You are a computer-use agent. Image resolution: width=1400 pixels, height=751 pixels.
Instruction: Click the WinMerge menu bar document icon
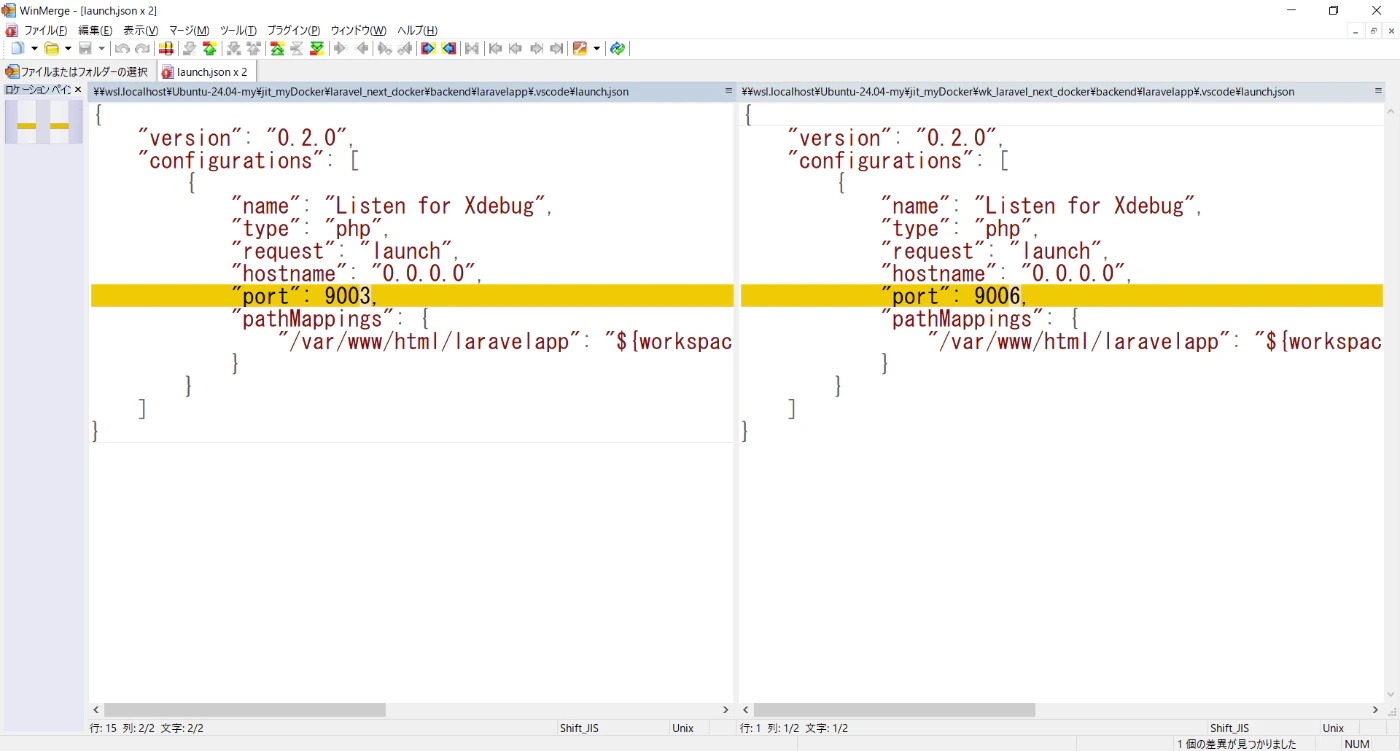click(11, 30)
